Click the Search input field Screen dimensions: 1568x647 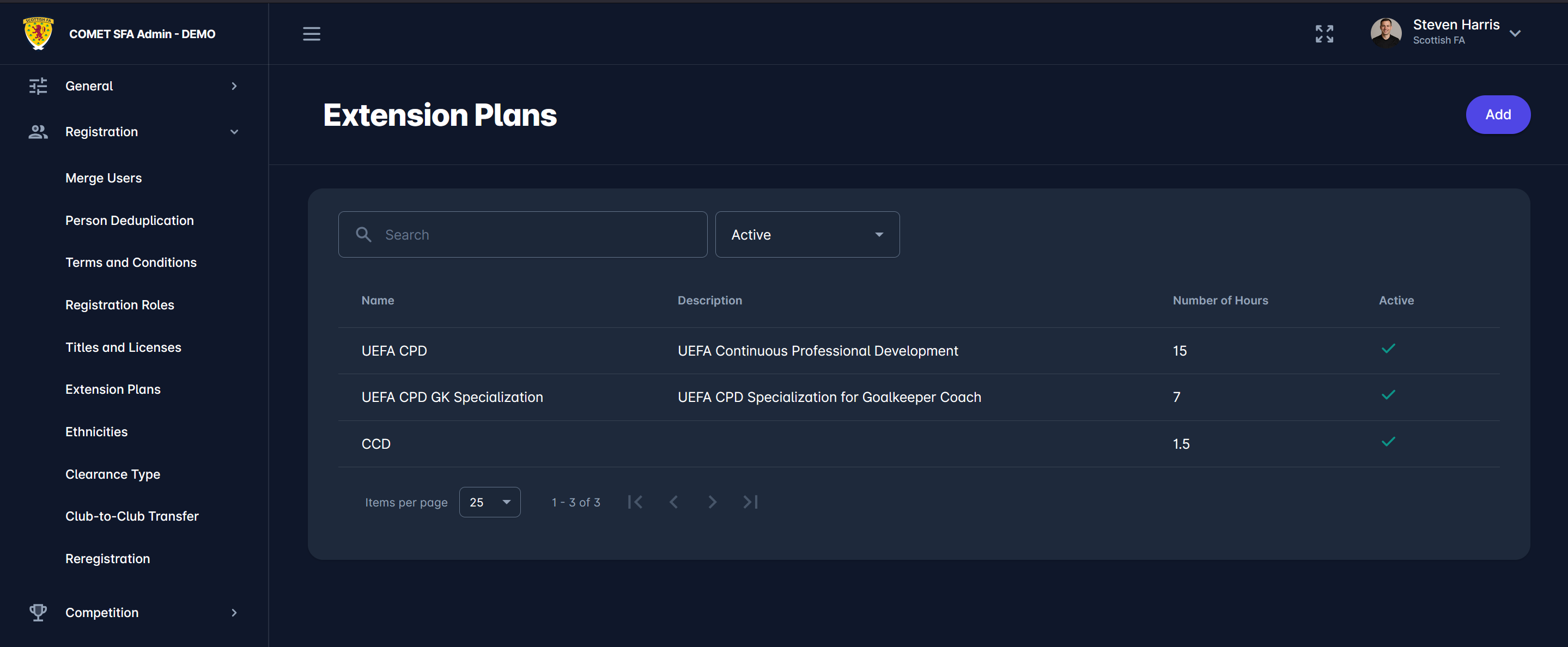pyautogui.click(x=536, y=234)
